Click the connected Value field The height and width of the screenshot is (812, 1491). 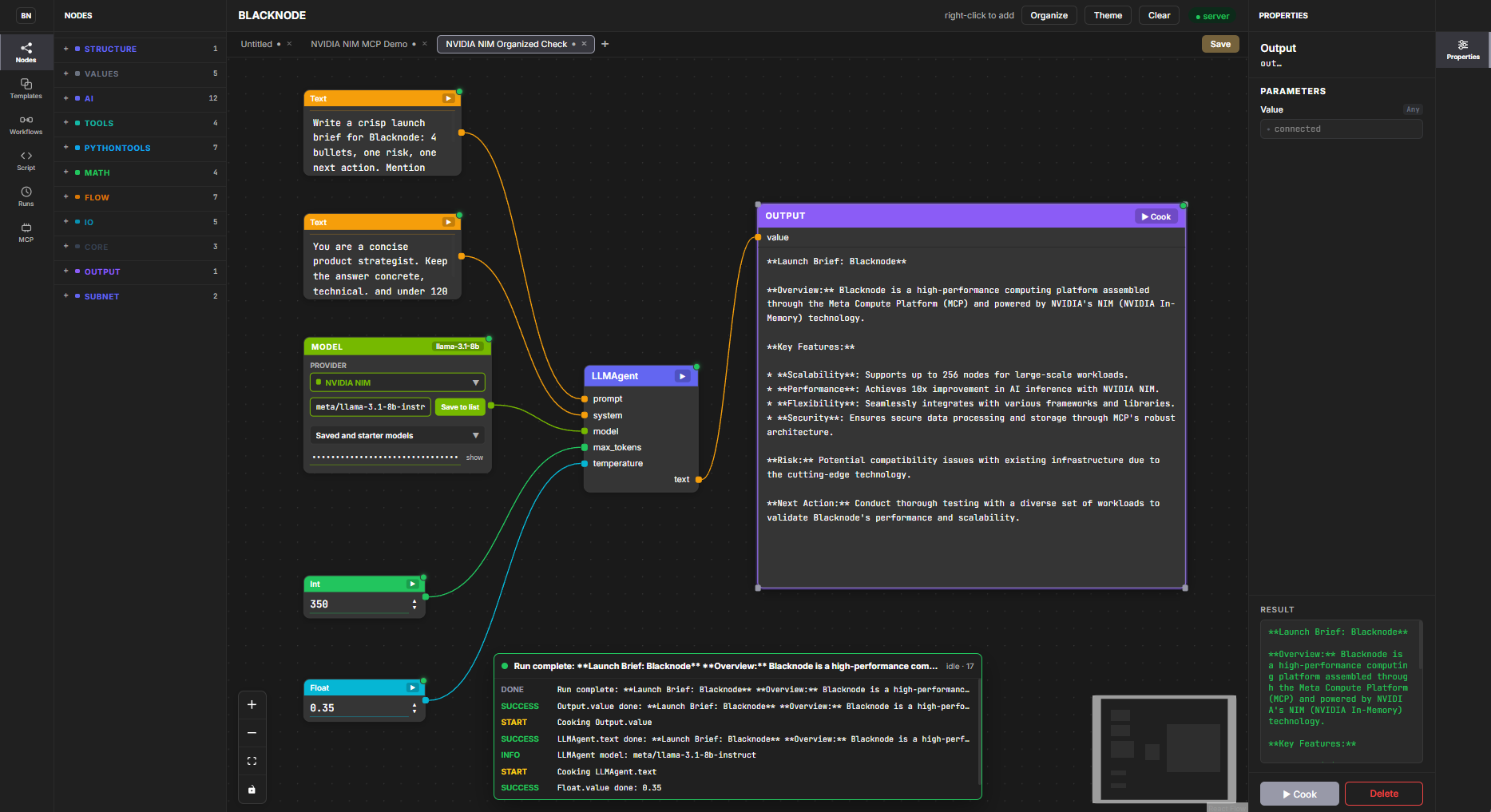[x=1341, y=129]
